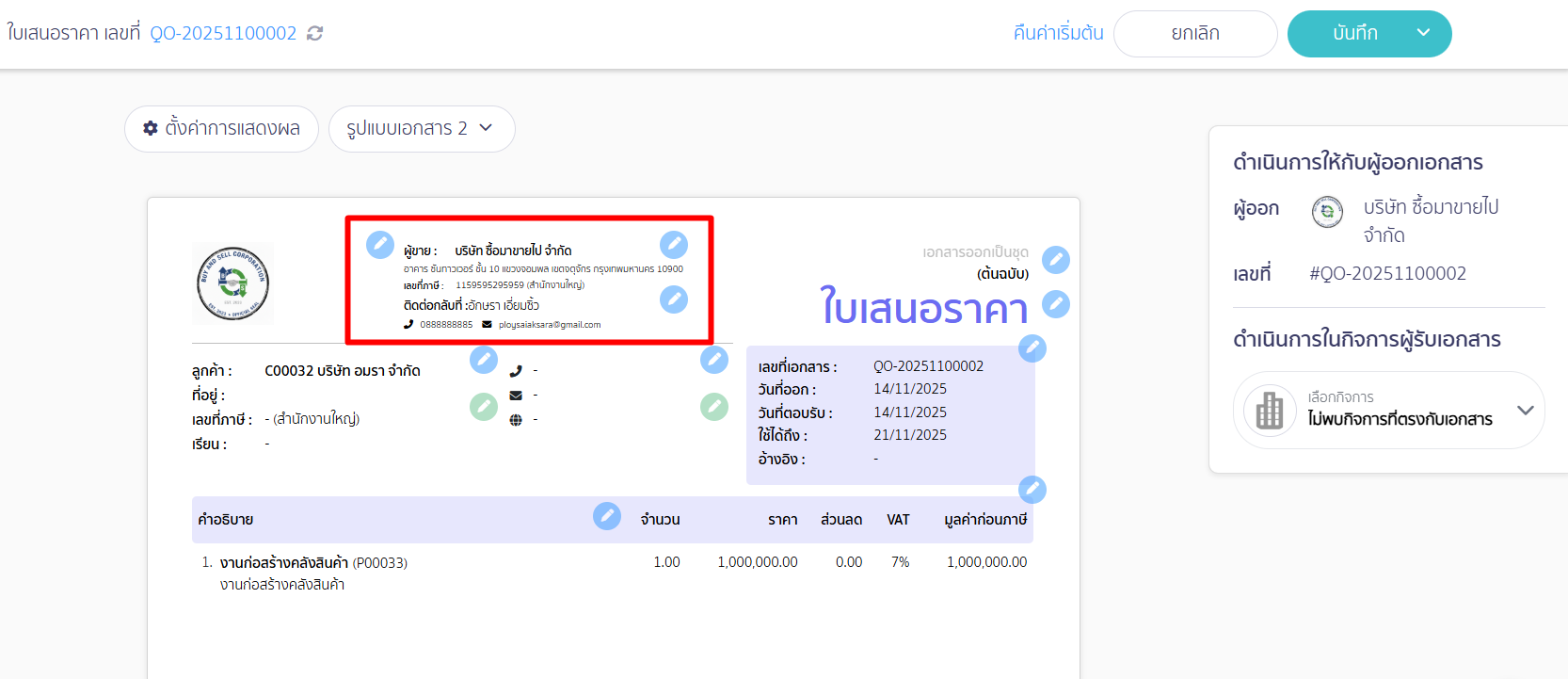Screen dimensions: 1568x679
Task: Click the tax ID 1159595295959 text
Action: pyautogui.click(x=489, y=285)
